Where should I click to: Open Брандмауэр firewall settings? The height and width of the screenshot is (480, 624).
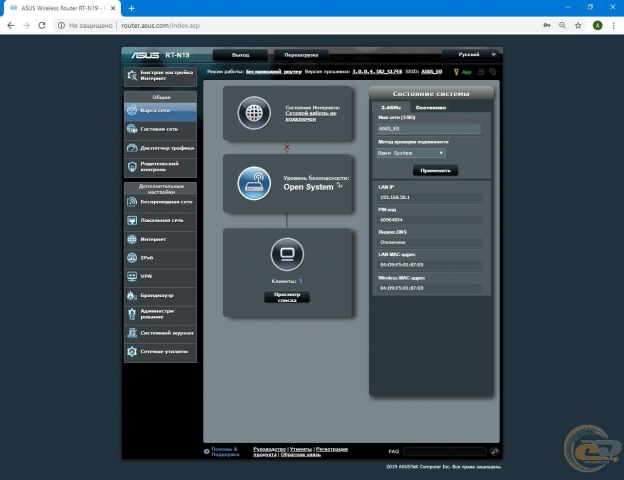tap(160, 296)
